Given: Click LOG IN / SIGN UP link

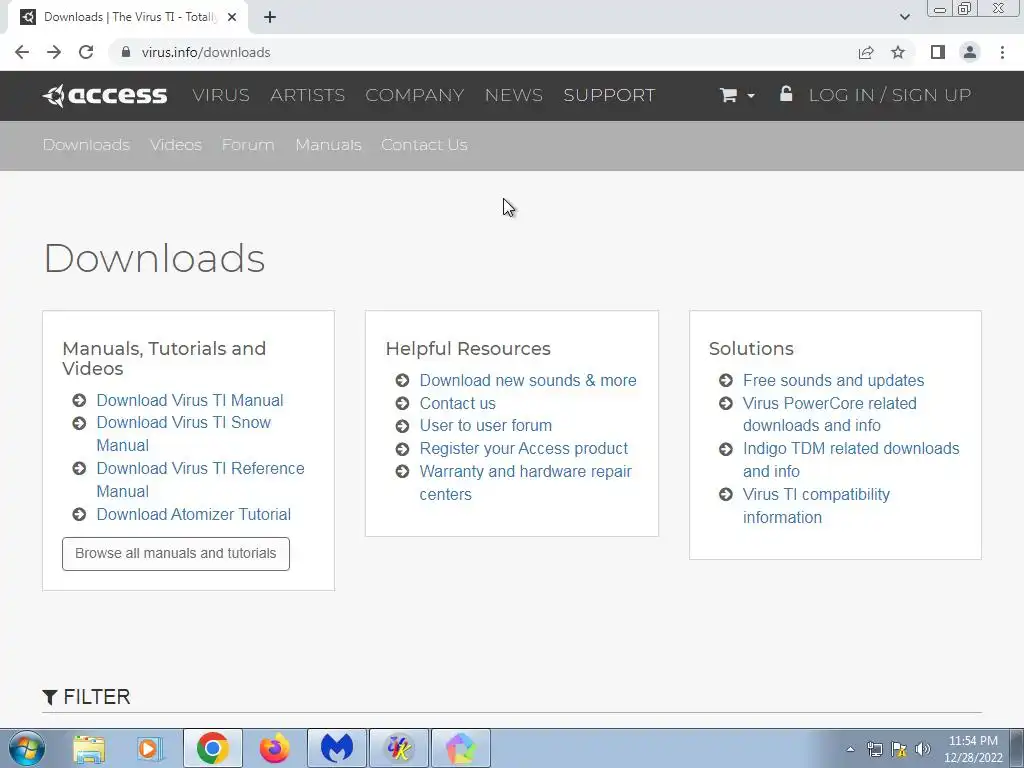Looking at the screenshot, I should click(890, 95).
